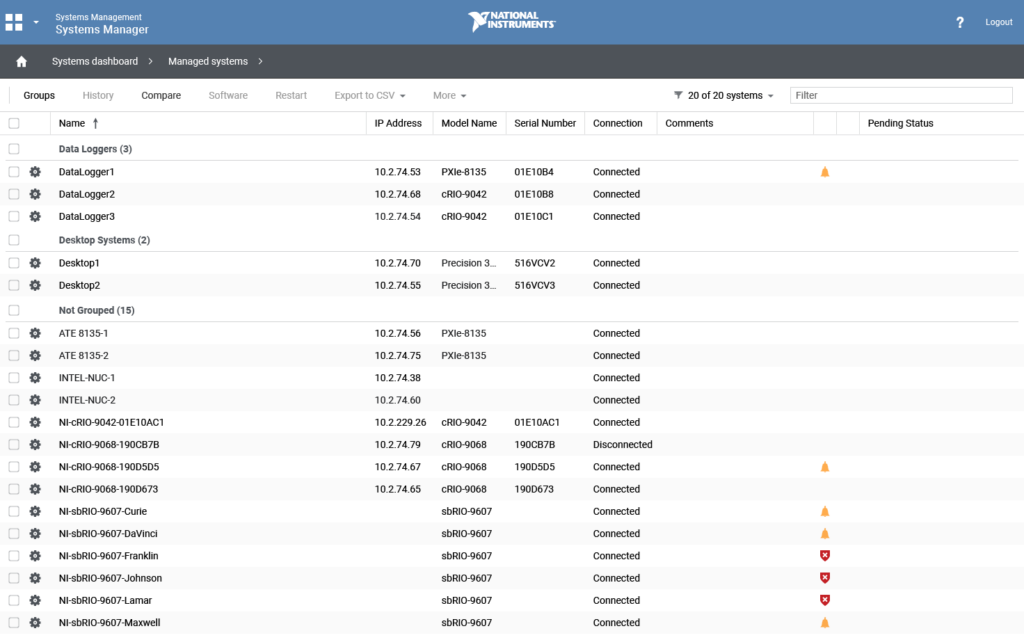Select the checkbox for INTEL-NUC-2

(14, 400)
